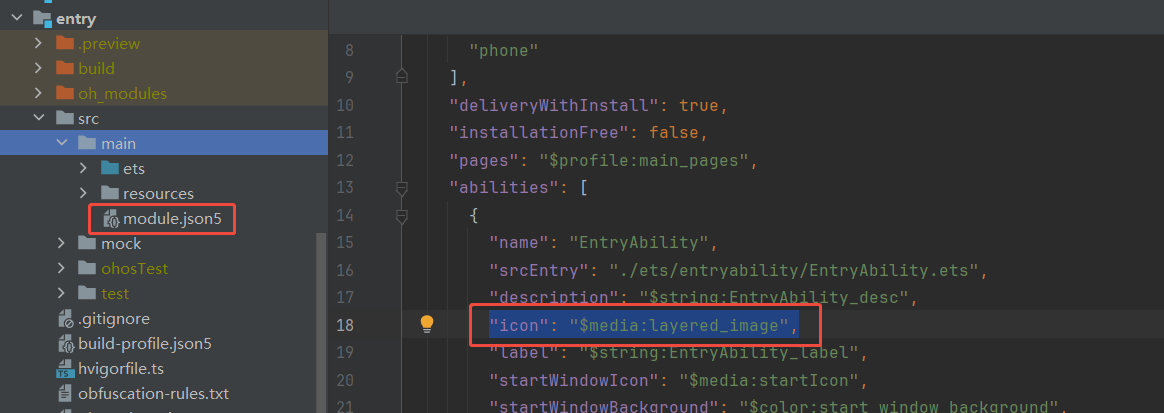Click the entry module folder icon
Screen dimensions: 1164x413
point(42,18)
